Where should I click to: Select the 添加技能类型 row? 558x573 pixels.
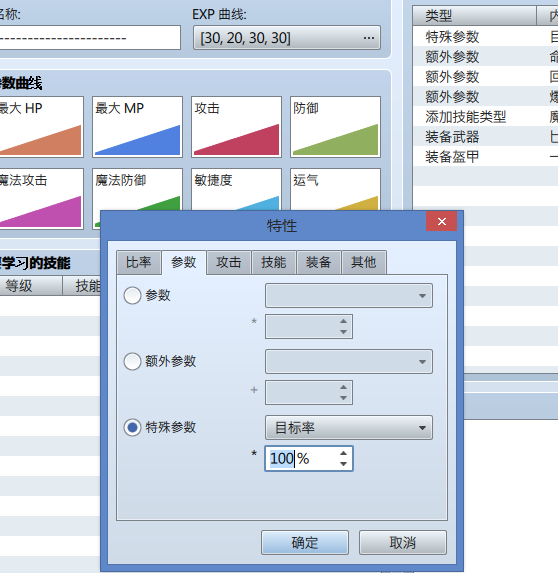[x=485, y=117]
